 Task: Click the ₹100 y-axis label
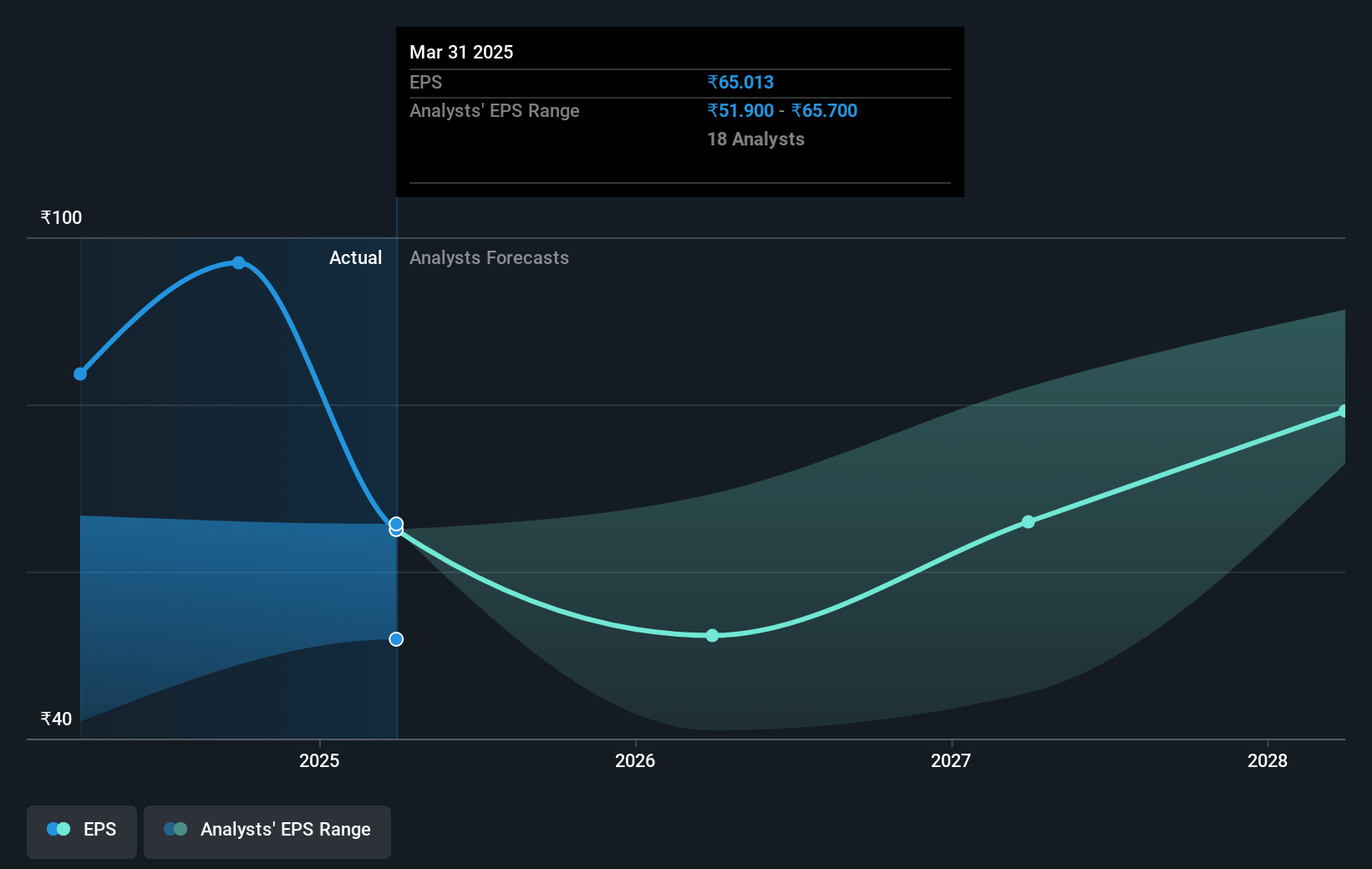(61, 217)
